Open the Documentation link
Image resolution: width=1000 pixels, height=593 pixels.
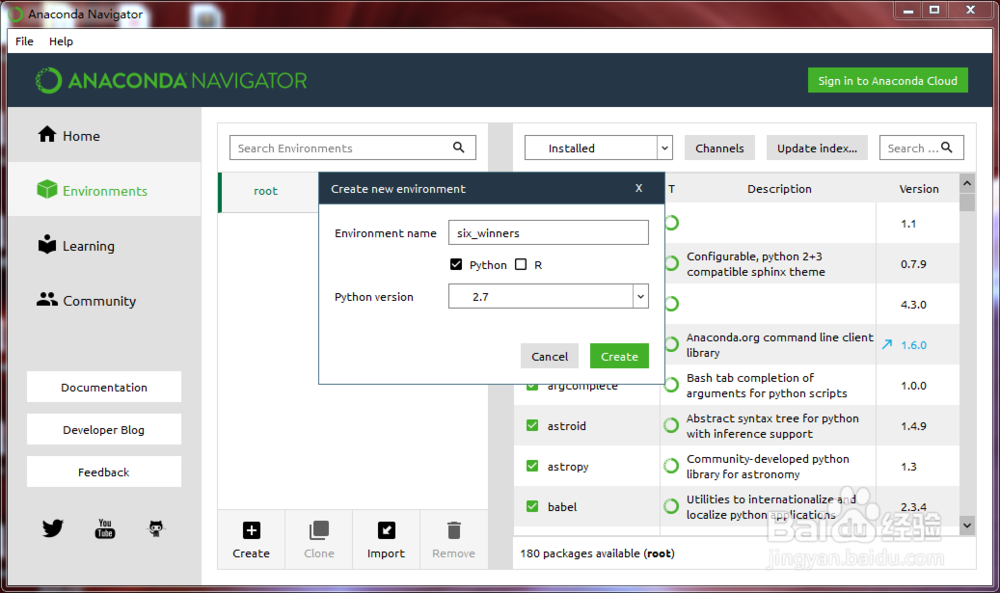(x=104, y=387)
